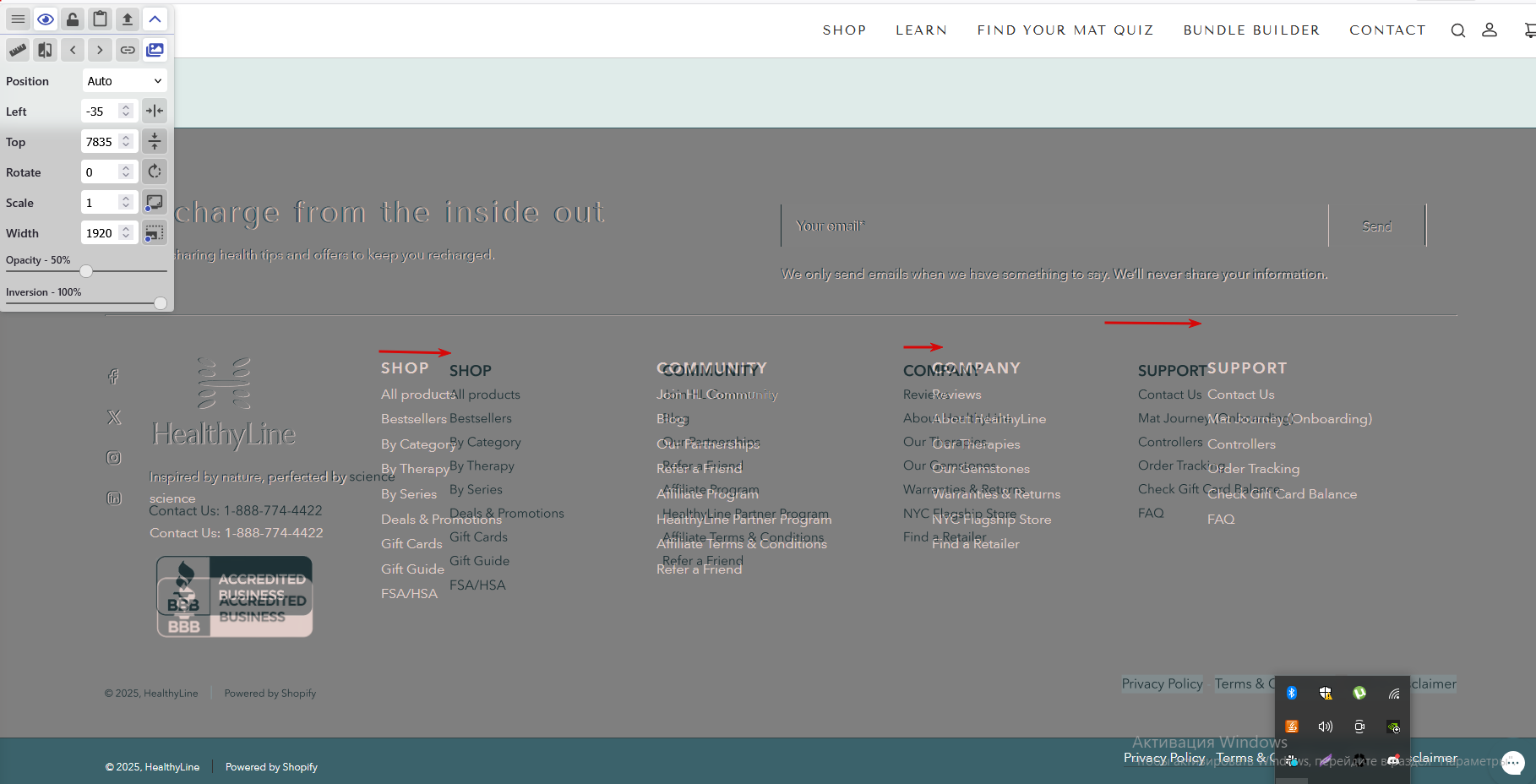The height and width of the screenshot is (784, 1536).
Task: Open the chat bubble widget
Action: pyautogui.click(x=1513, y=763)
